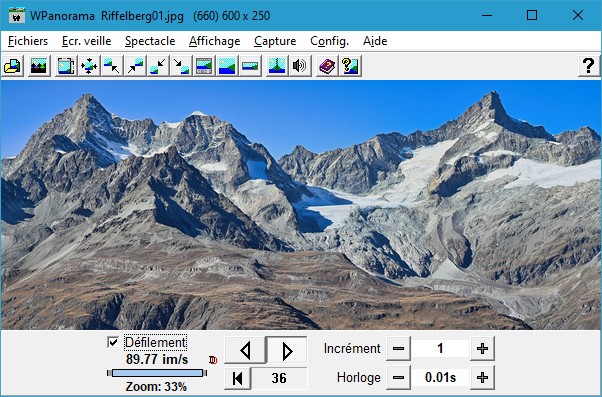Open the Aide menu
Viewport: 602px width, 397px height.
(375, 41)
